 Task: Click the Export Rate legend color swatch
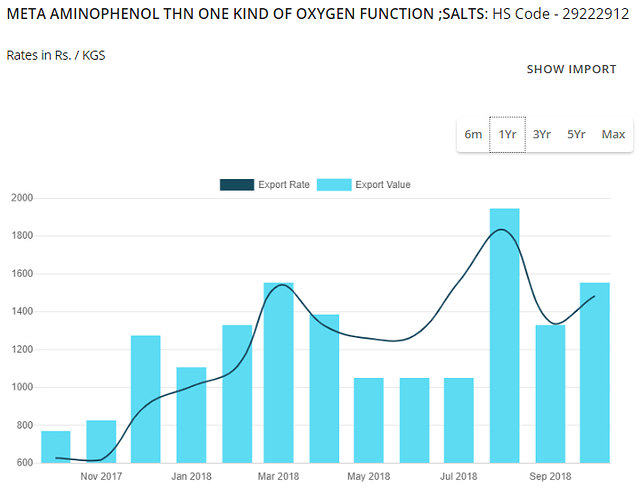click(x=237, y=184)
